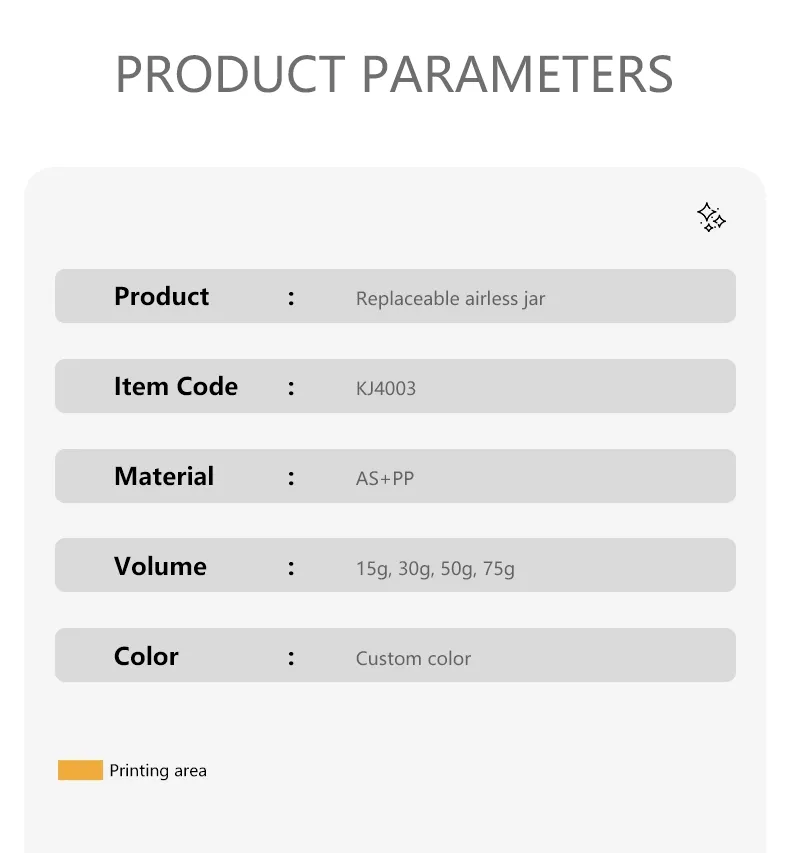Click the colon in the Product row
This screenshot has height=853, width=790.
pyautogui.click(x=291, y=297)
